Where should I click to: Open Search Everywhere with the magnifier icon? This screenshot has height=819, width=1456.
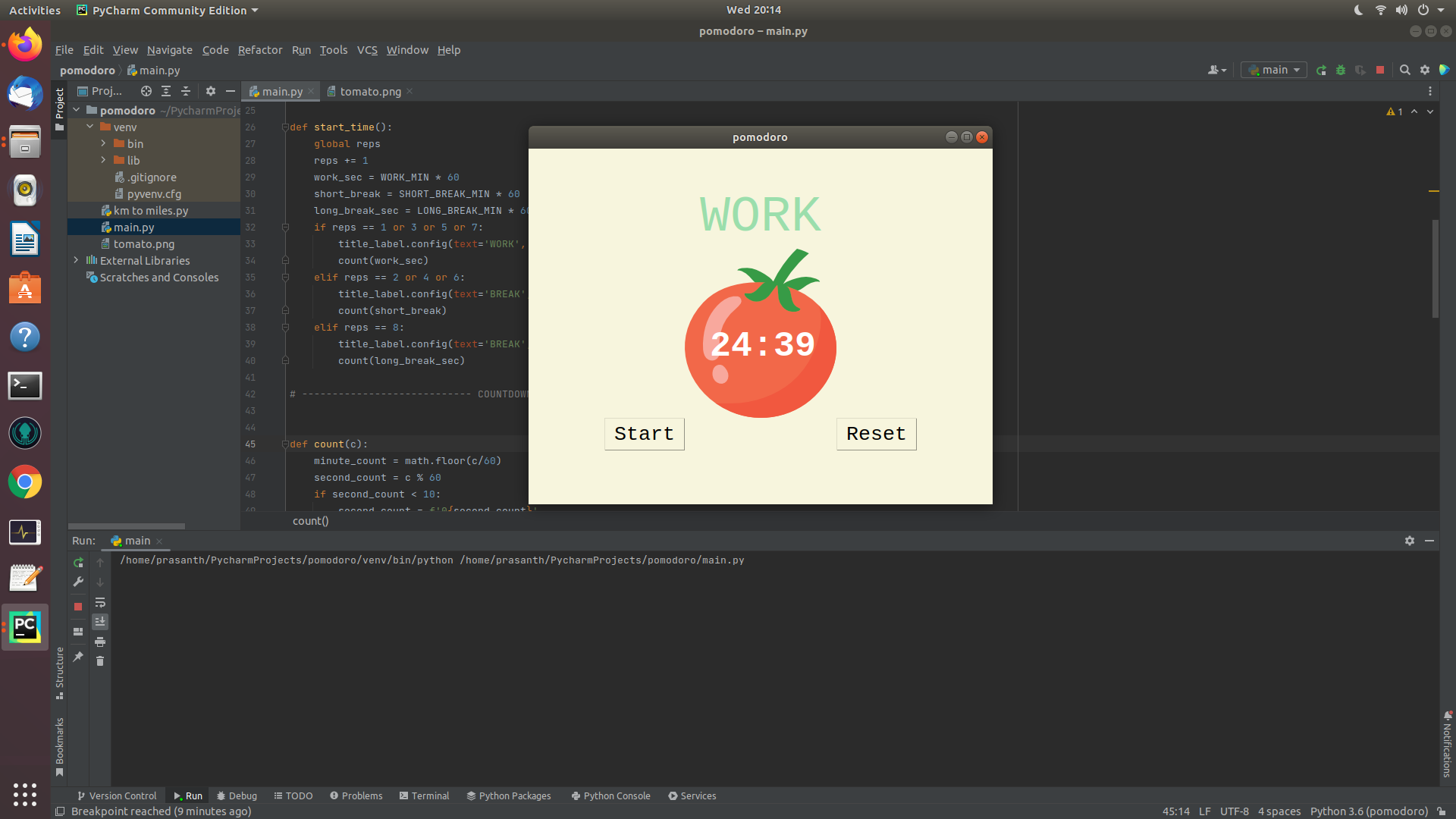coord(1405,70)
